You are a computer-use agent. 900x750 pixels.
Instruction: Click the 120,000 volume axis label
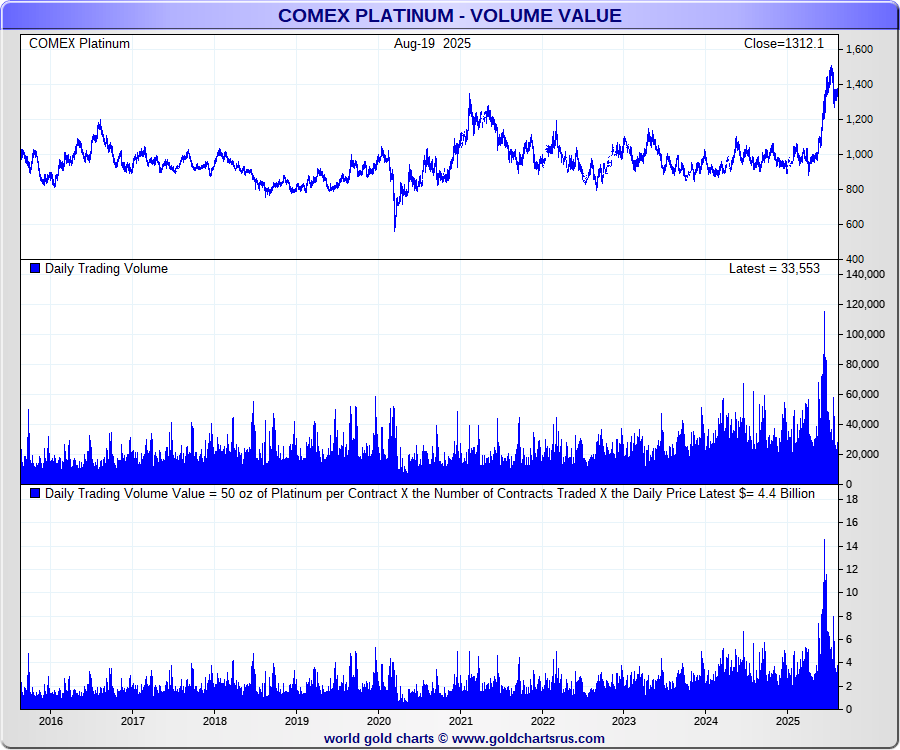[865, 304]
